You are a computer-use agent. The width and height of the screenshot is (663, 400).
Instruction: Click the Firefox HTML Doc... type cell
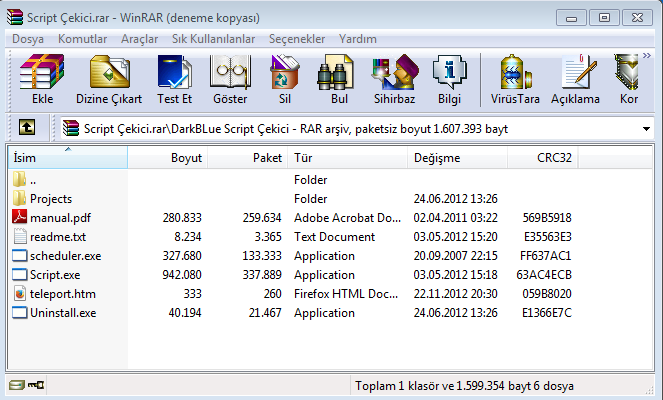[346, 294]
